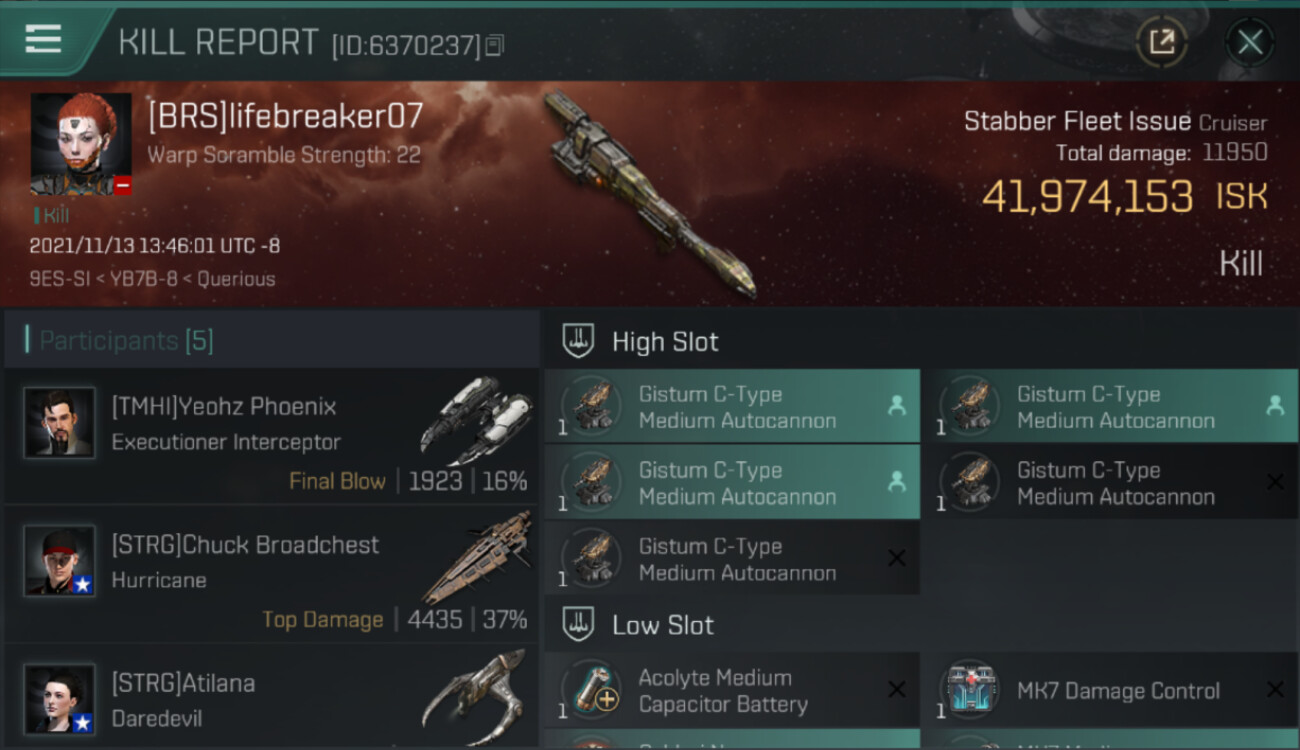Open the 9ES-SI < YB7B-8 < Querious location link

point(152,279)
